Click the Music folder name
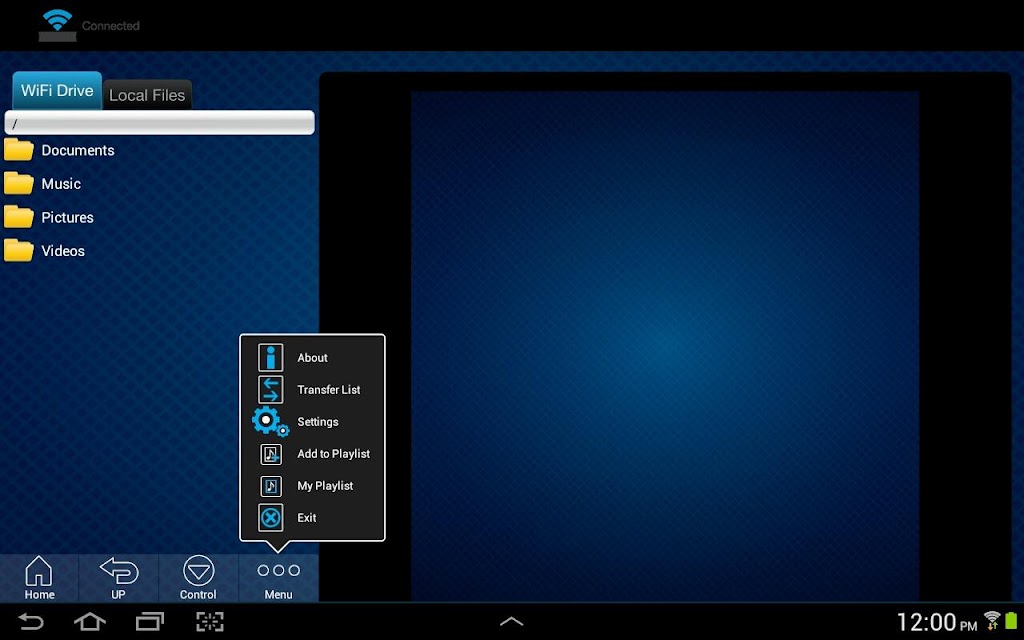Image resolution: width=1024 pixels, height=640 pixels. click(x=61, y=184)
